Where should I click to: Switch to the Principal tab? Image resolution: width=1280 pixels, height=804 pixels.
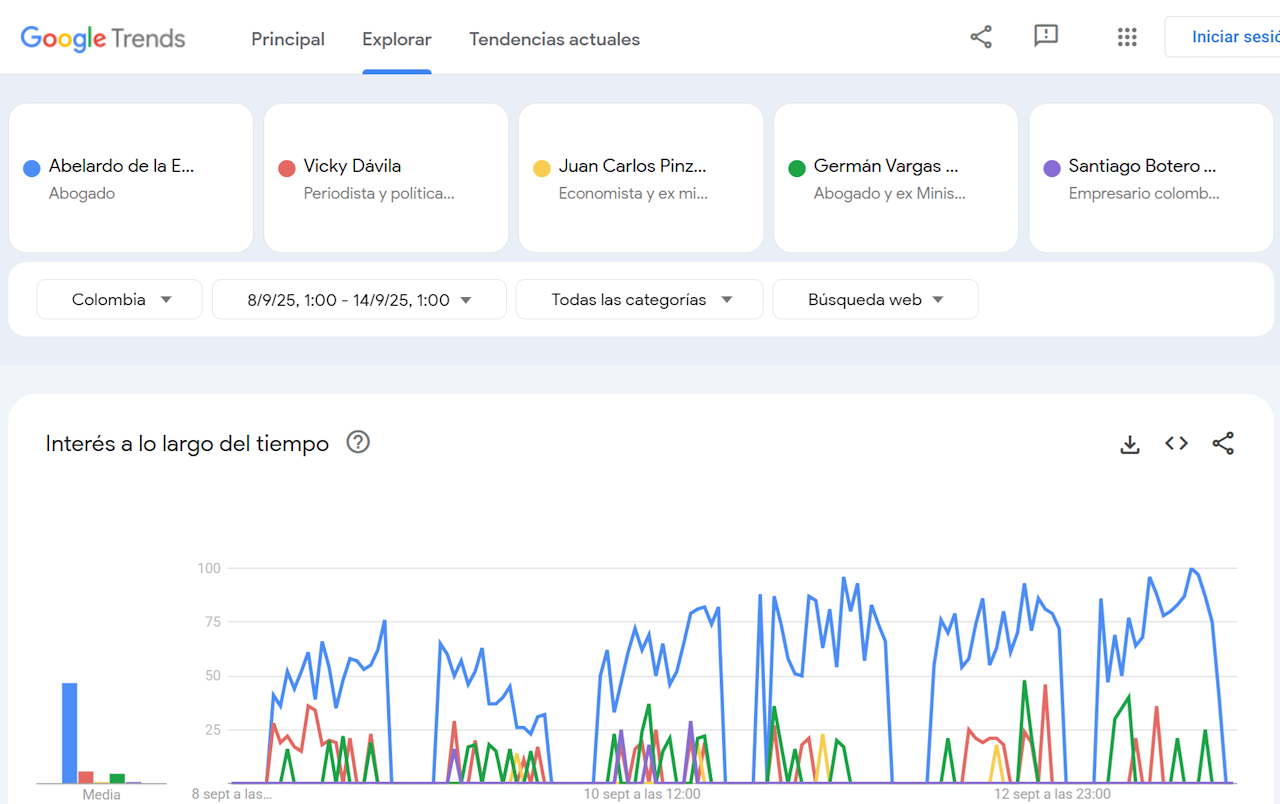[x=288, y=40]
